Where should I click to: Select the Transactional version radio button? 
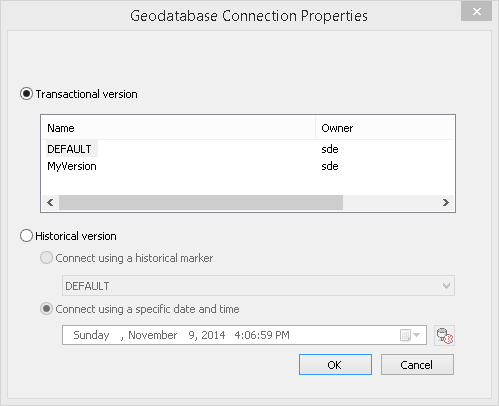pyautogui.click(x=26, y=94)
